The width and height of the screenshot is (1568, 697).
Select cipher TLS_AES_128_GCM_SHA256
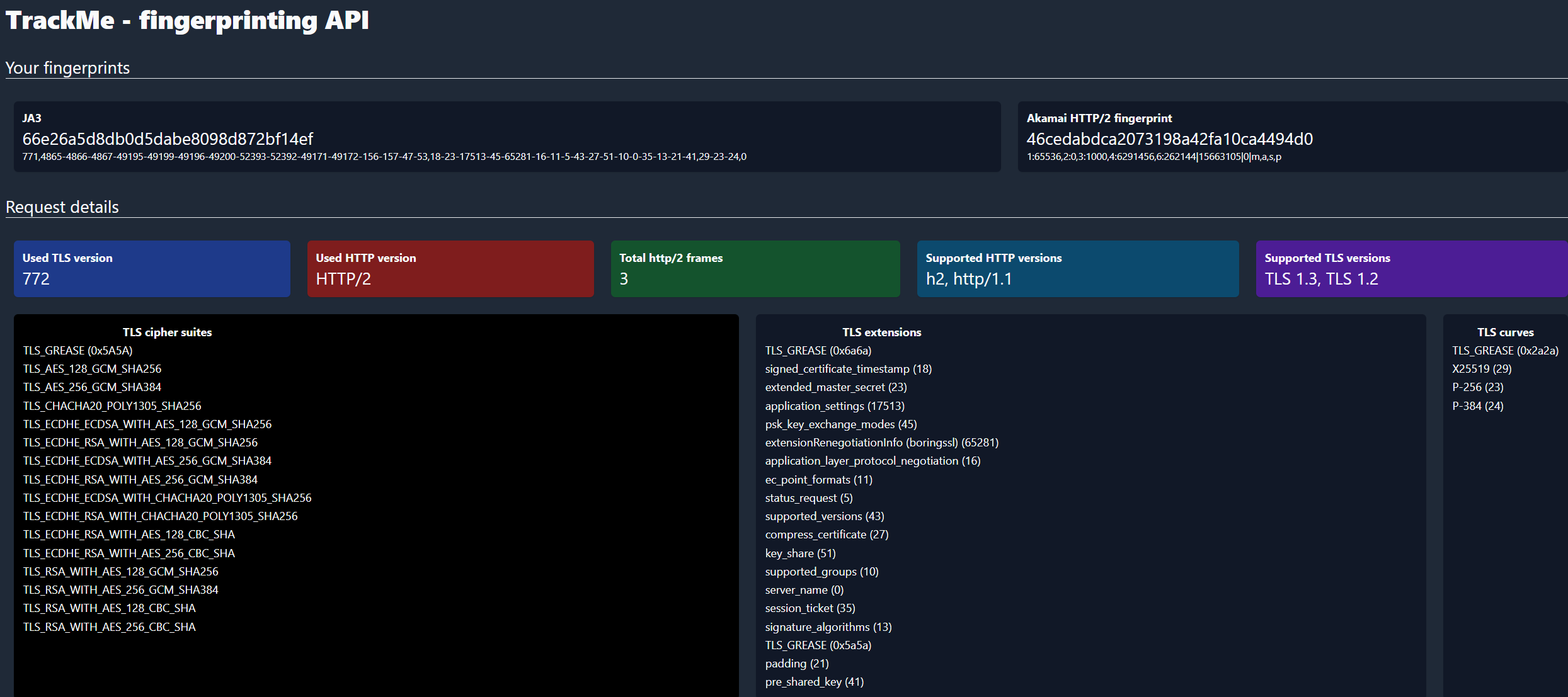click(x=92, y=369)
